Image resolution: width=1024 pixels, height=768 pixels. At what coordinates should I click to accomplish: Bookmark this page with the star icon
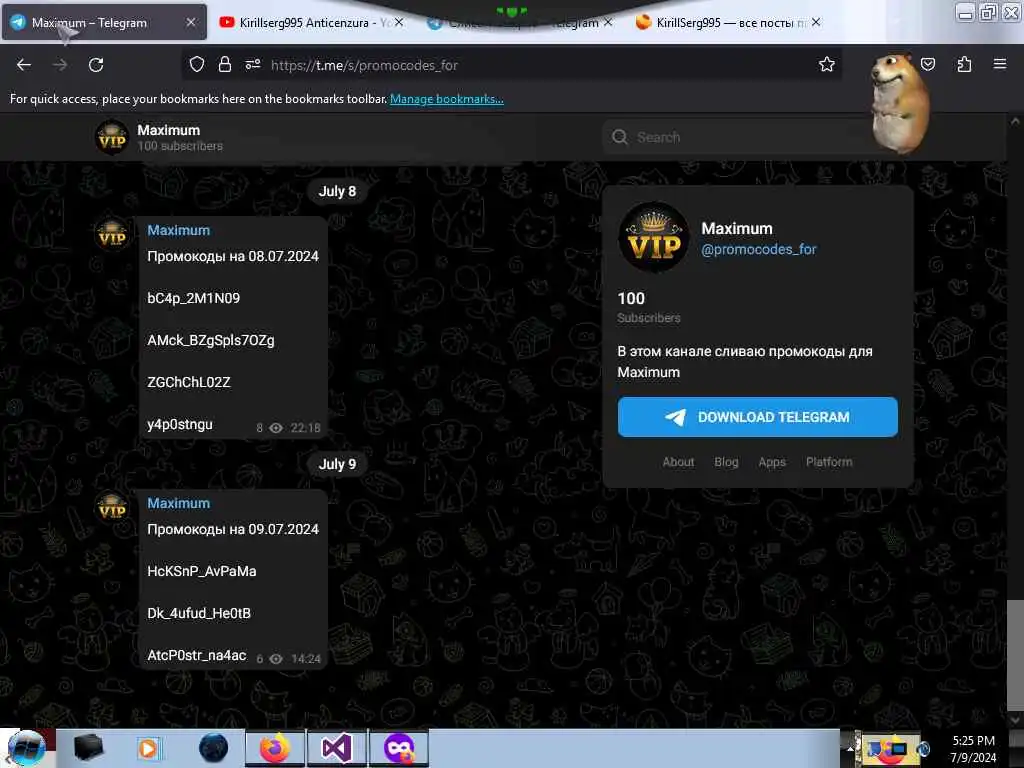click(x=827, y=64)
